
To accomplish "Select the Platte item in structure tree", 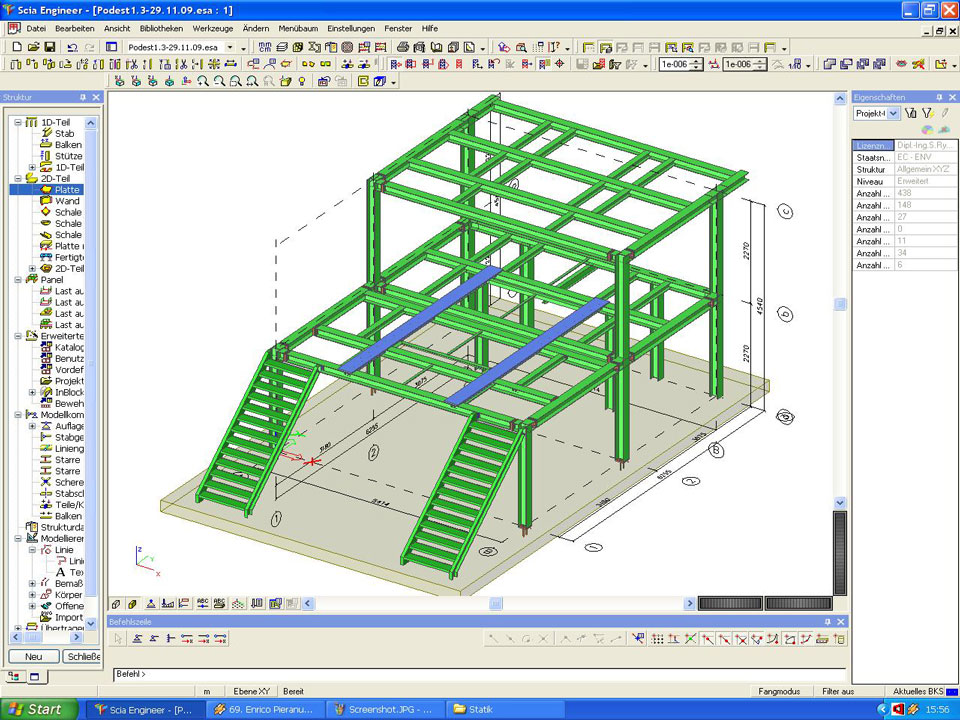I will pyautogui.click(x=66, y=189).
